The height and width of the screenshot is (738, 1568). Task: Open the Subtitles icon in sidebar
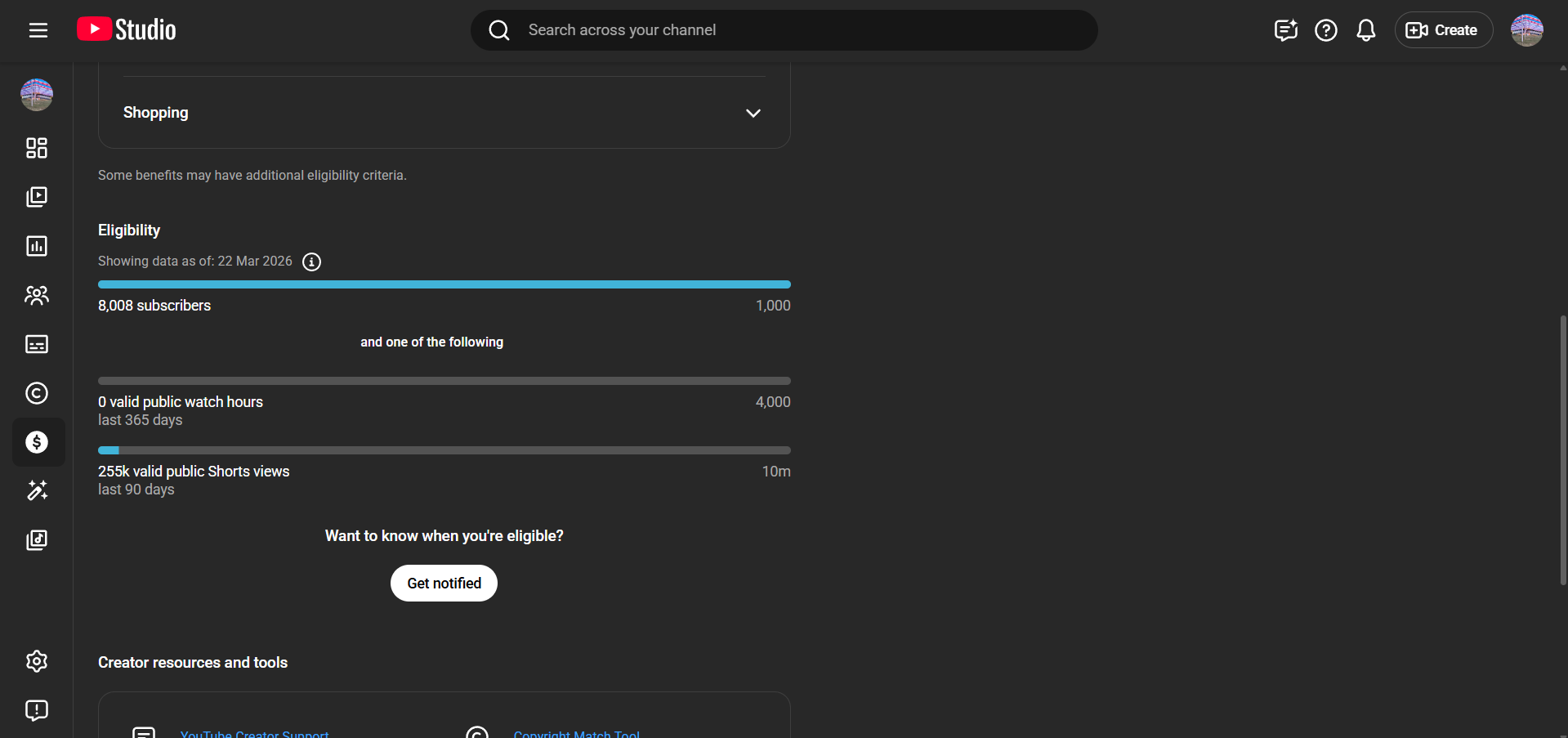click(37, 344)
